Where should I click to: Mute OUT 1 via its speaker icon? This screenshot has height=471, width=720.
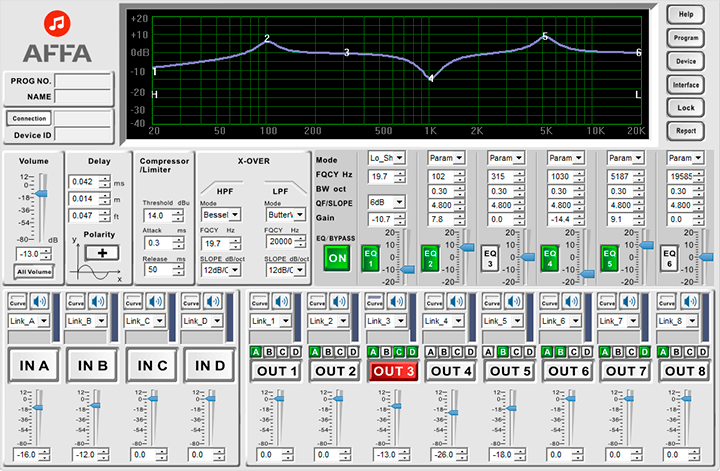click(282, 302)
